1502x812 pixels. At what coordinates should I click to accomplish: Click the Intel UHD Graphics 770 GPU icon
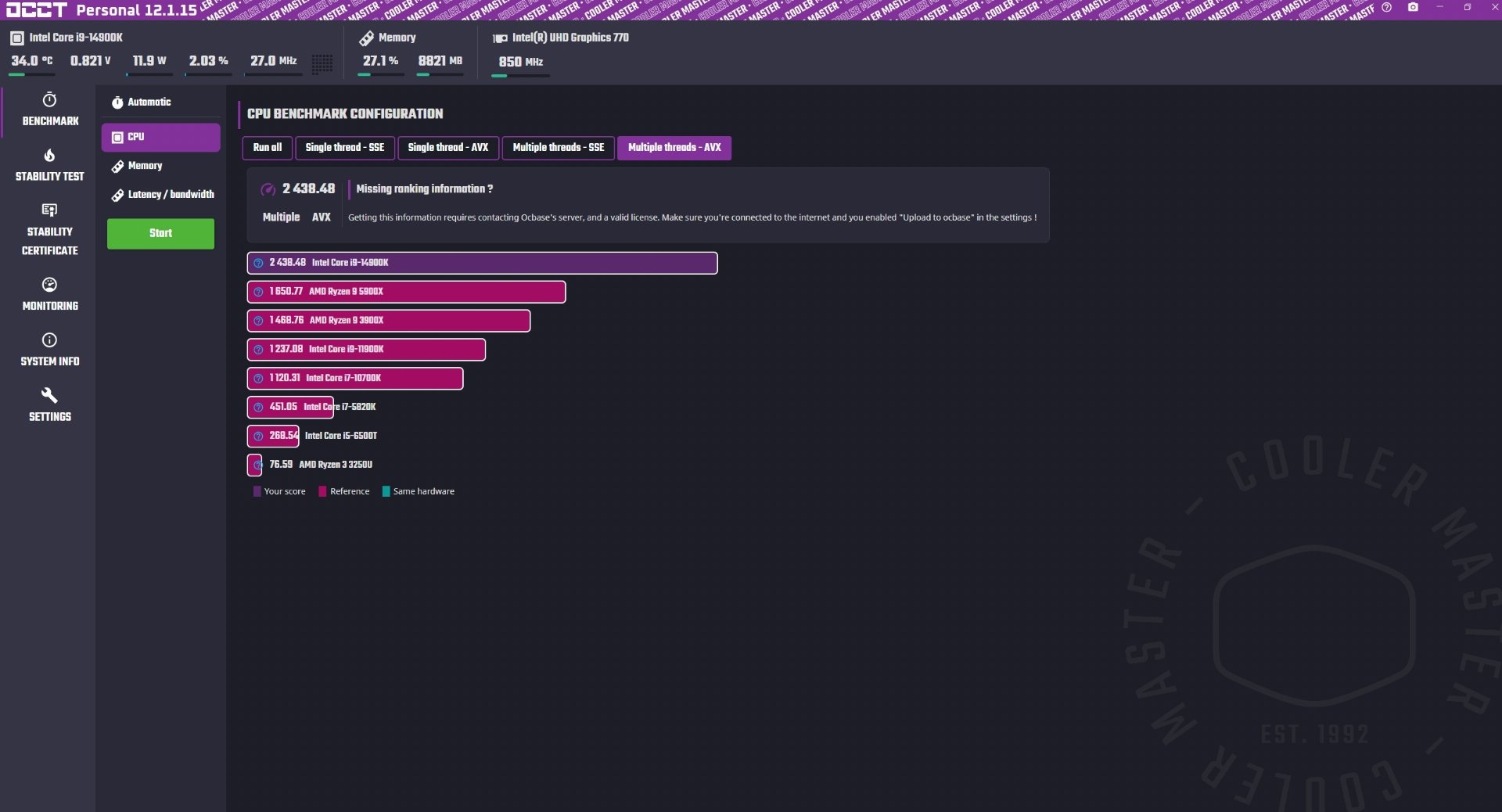pos(500,38)
